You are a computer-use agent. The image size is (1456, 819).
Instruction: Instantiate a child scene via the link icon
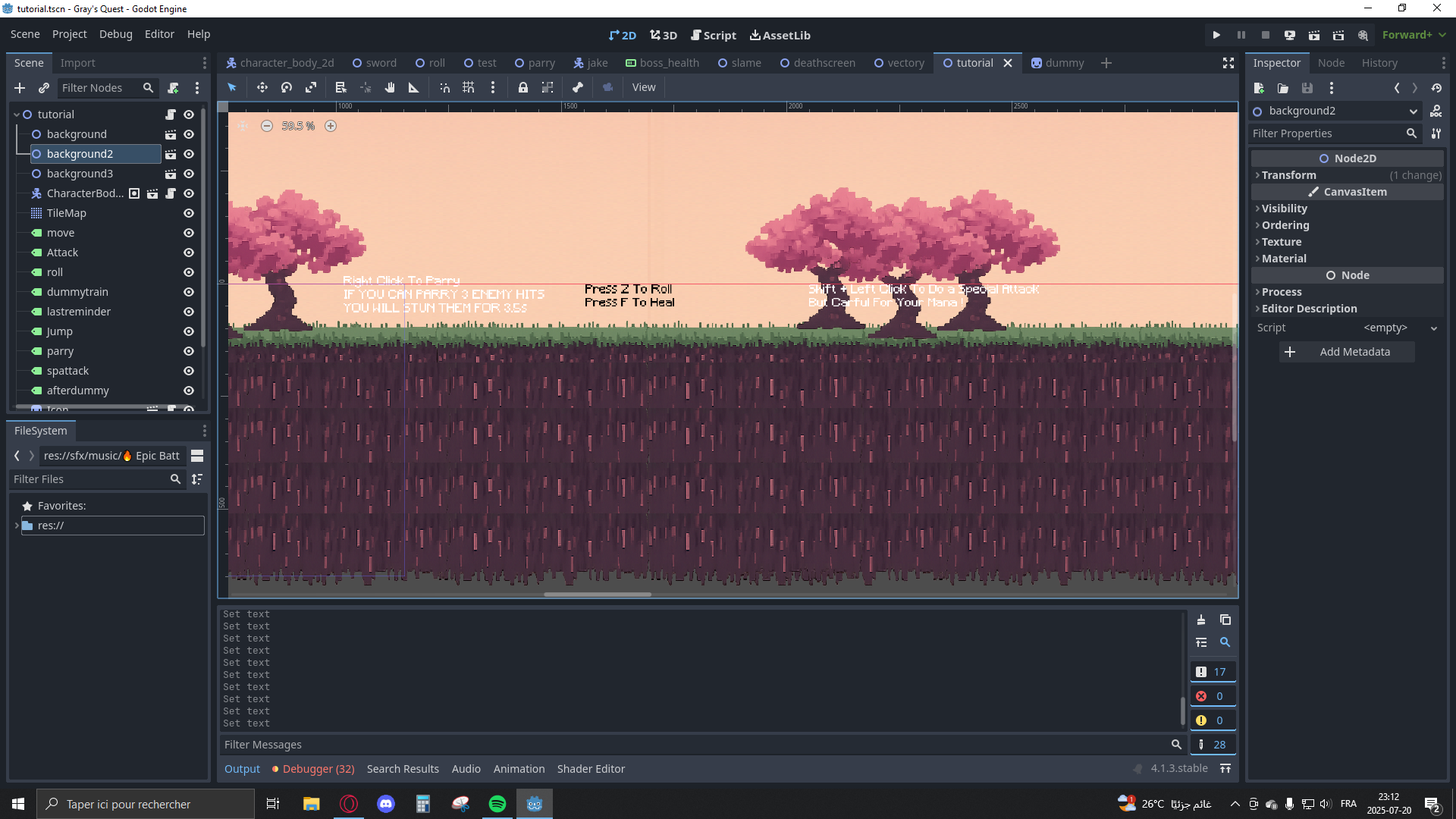(44, 88)
